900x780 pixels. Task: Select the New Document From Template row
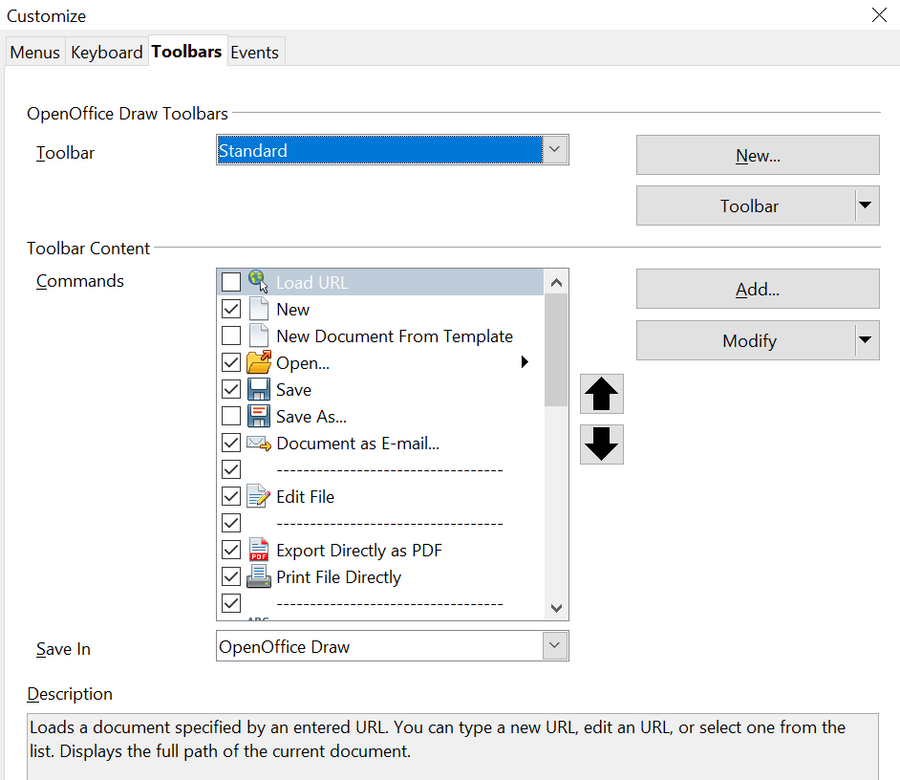coord(381,336)
